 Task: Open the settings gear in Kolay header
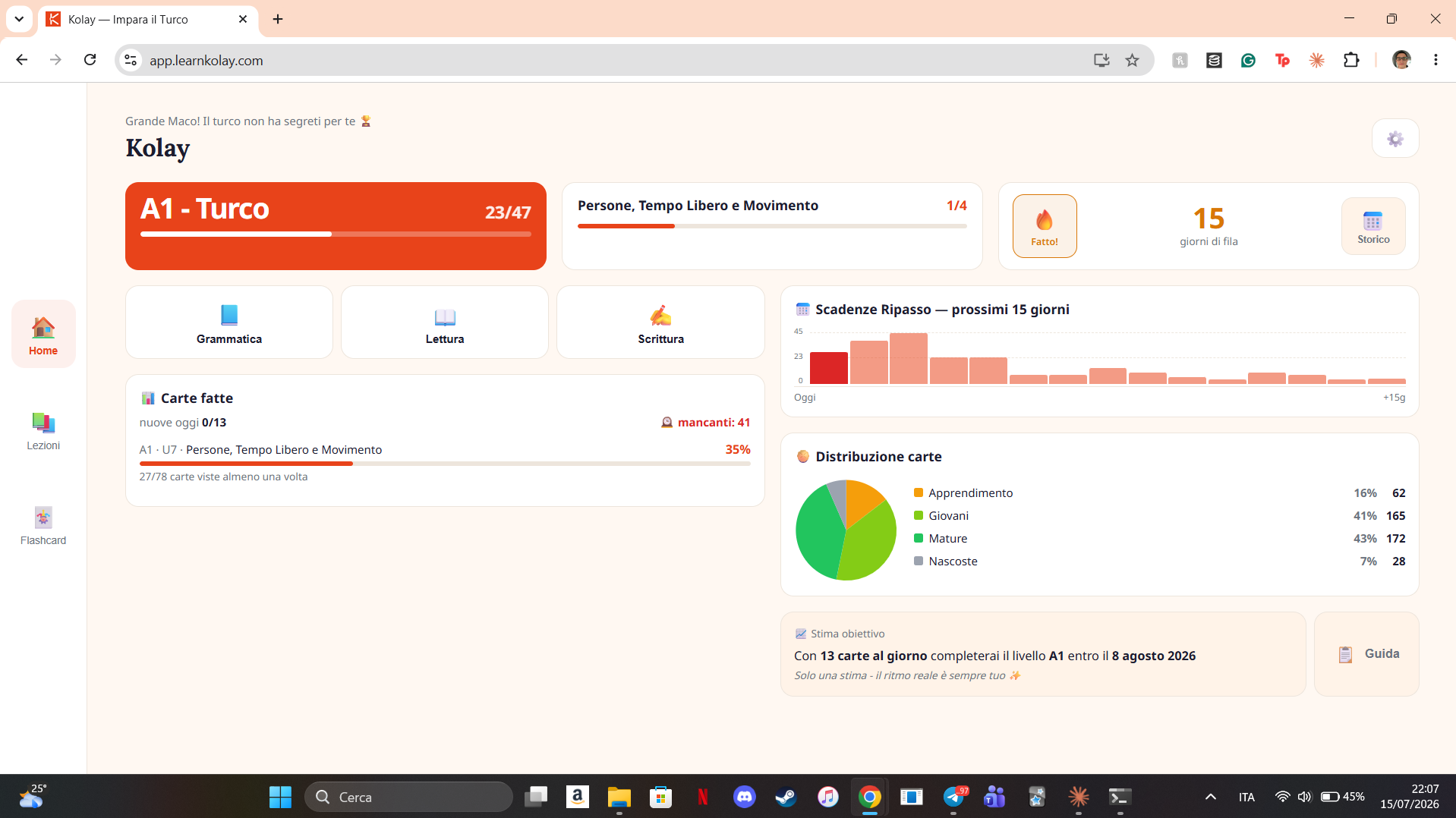point(1395,139)
